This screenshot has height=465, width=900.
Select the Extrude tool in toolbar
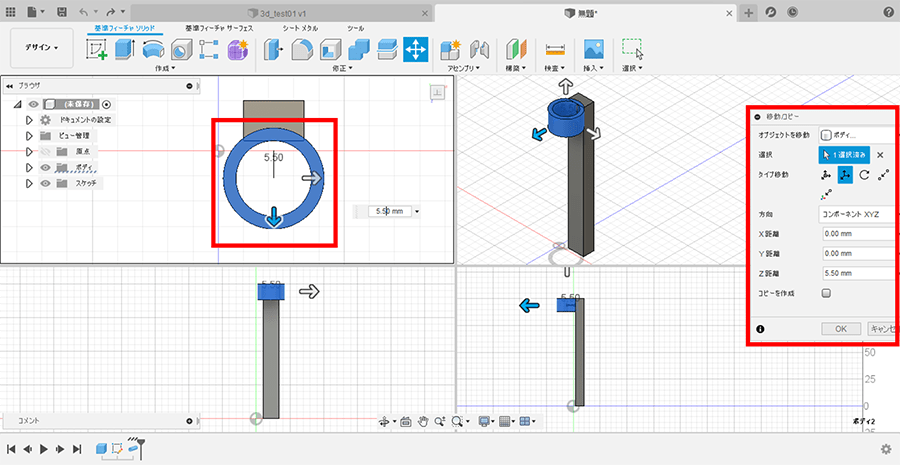click(x=125, y=48)
